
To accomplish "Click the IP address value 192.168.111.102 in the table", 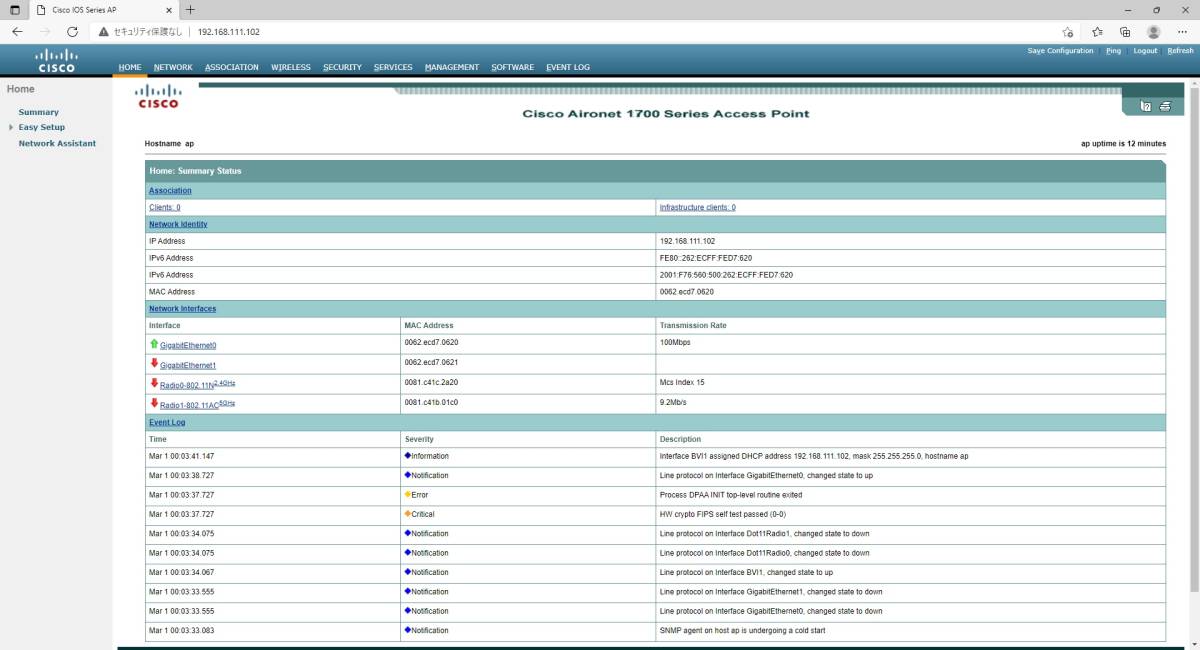I will [x=687, y=241].
